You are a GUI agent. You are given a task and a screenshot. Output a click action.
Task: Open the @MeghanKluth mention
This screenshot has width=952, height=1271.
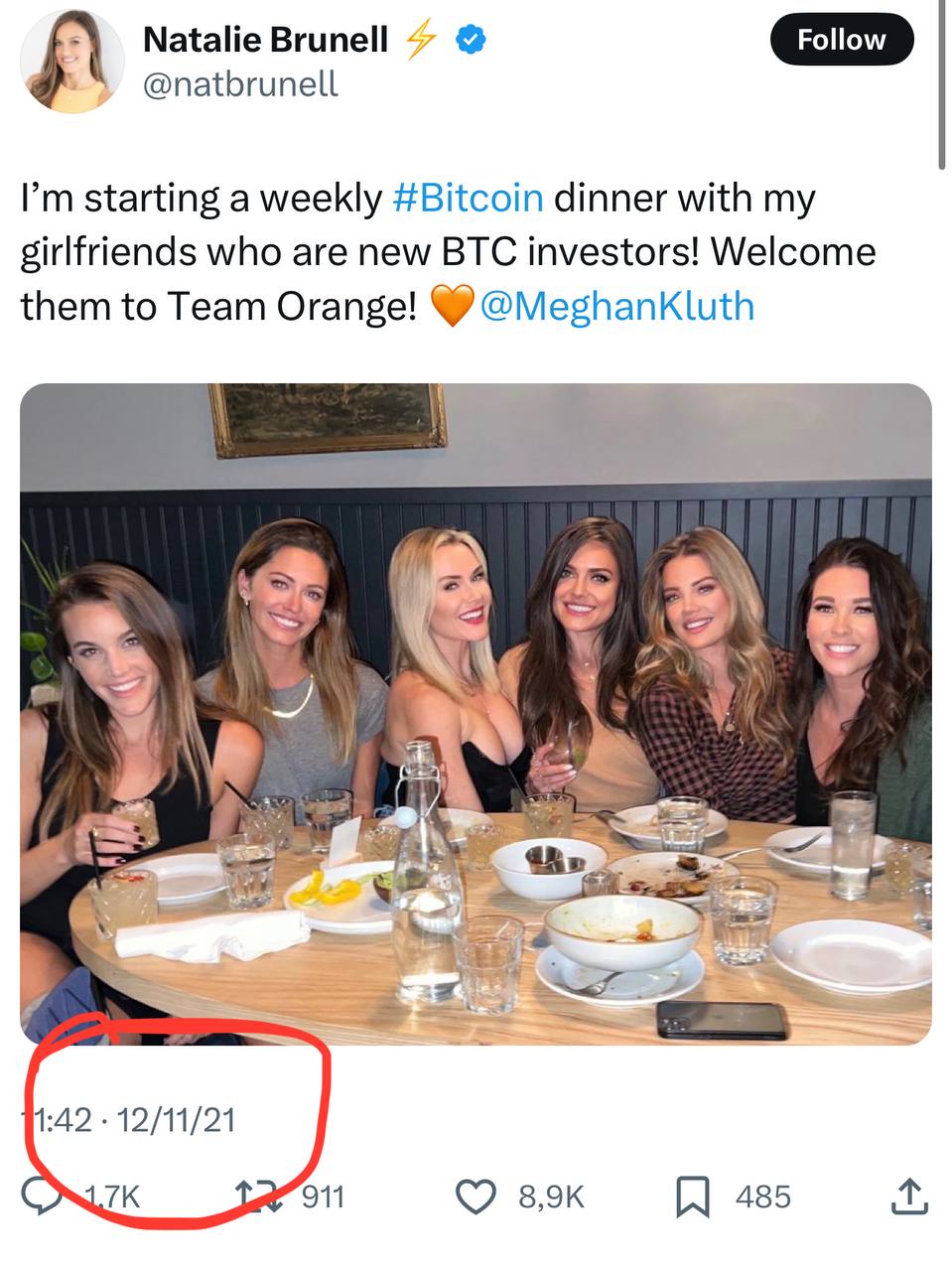[x=616, y=307]
